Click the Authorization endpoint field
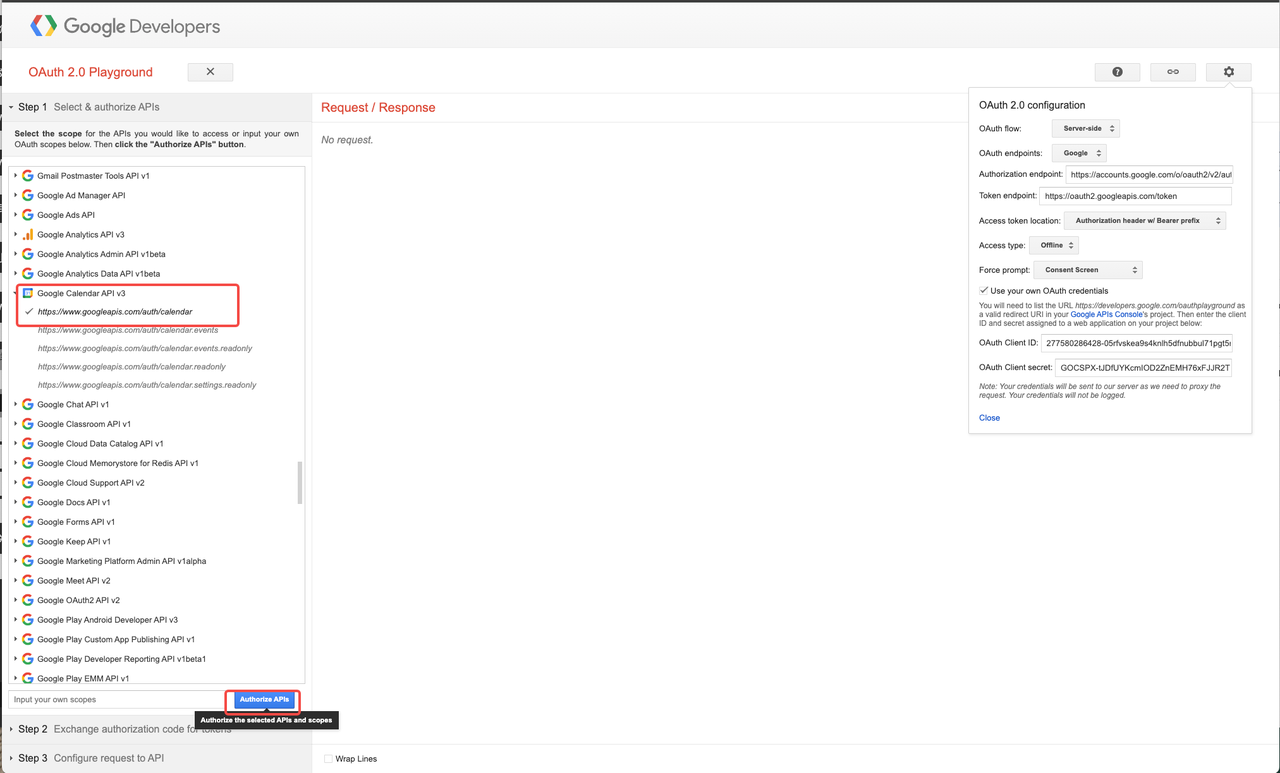1280x773 pixels. pos(1149,174)
